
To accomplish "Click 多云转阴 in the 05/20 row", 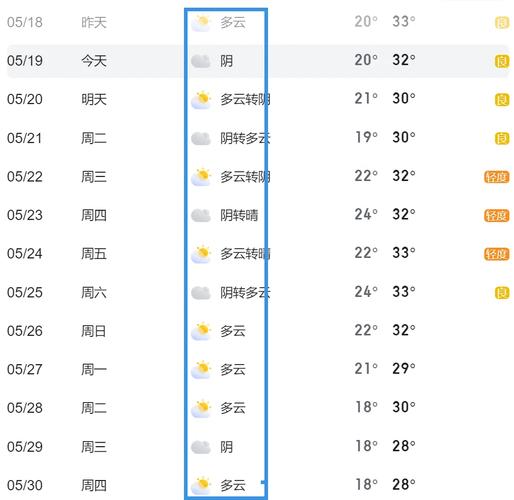I will (x=245, y=100).
